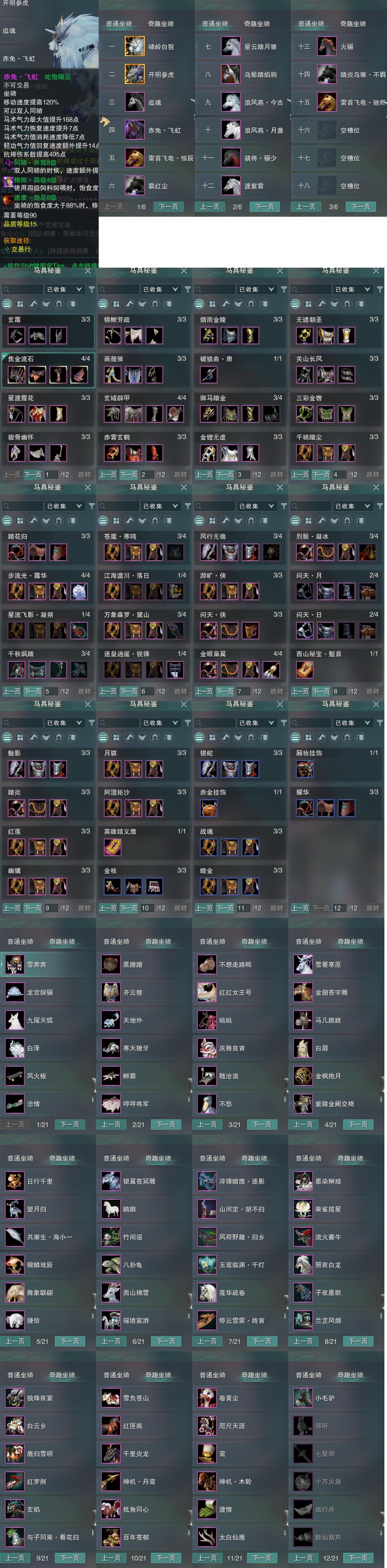Image resolution: width=387 pixels, height=1568 pixels.
Task: Open the 已收集 dropdown above 玄霜 set
Action: (64, 289)
